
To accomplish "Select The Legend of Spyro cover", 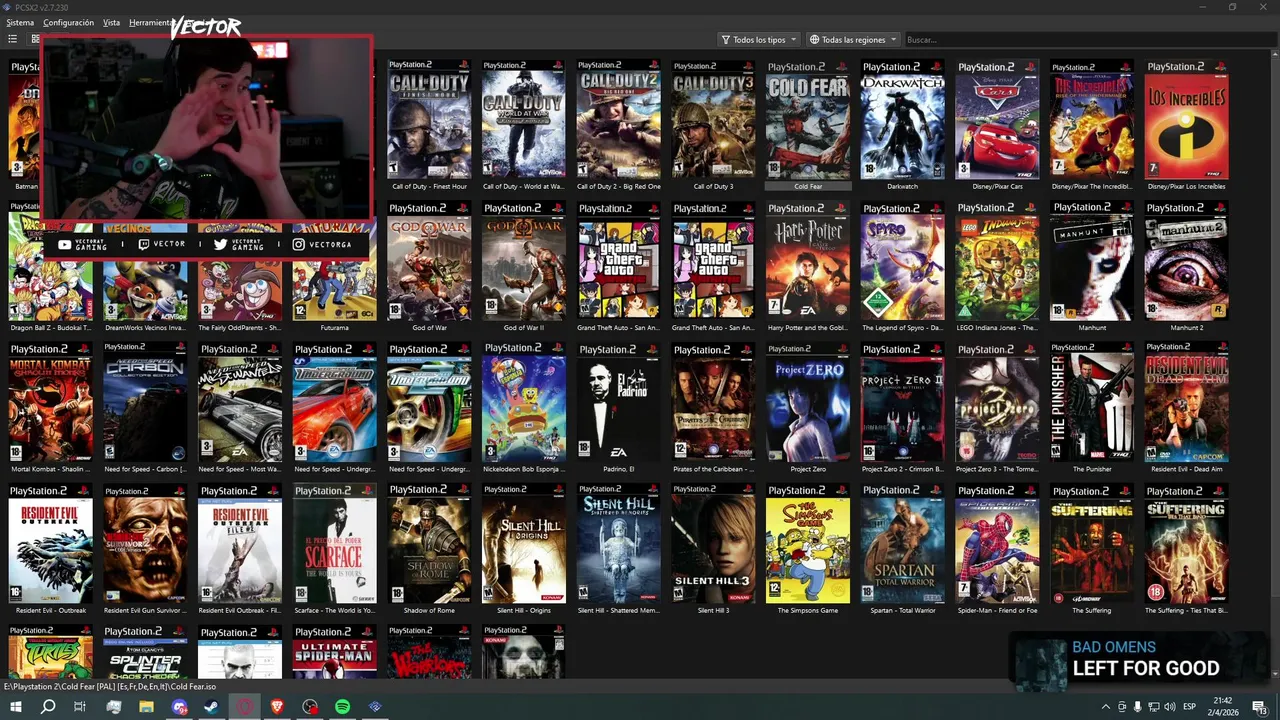I will (x=902, y=261).
